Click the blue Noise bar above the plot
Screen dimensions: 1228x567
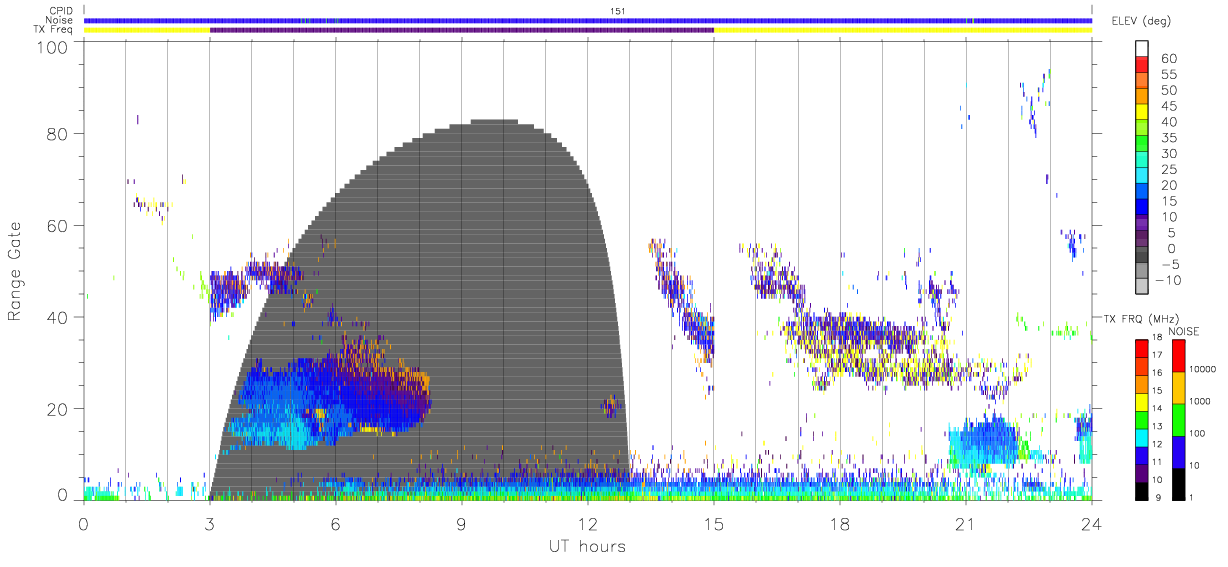pos(588,20)
